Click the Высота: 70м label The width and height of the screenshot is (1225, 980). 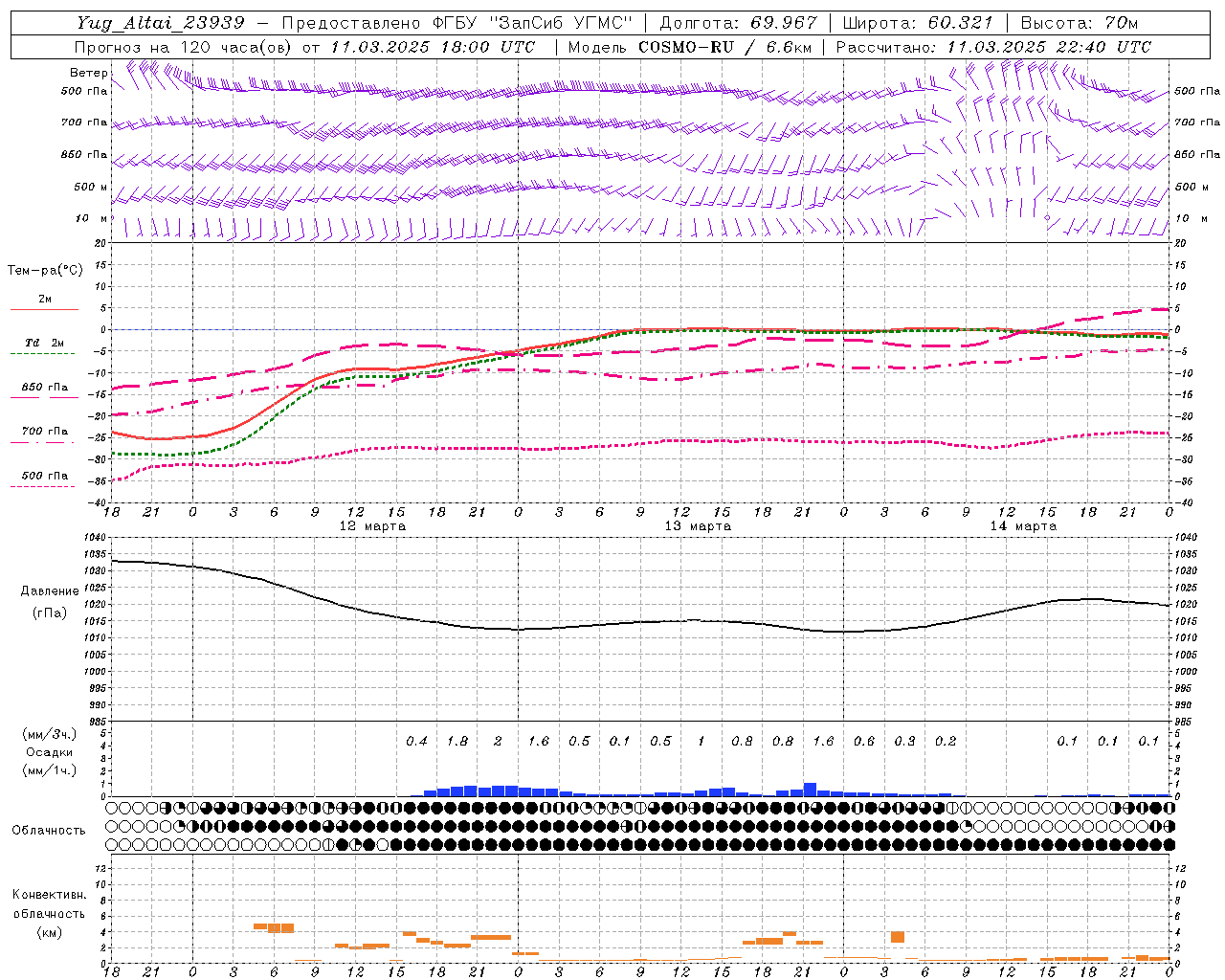1079,23
